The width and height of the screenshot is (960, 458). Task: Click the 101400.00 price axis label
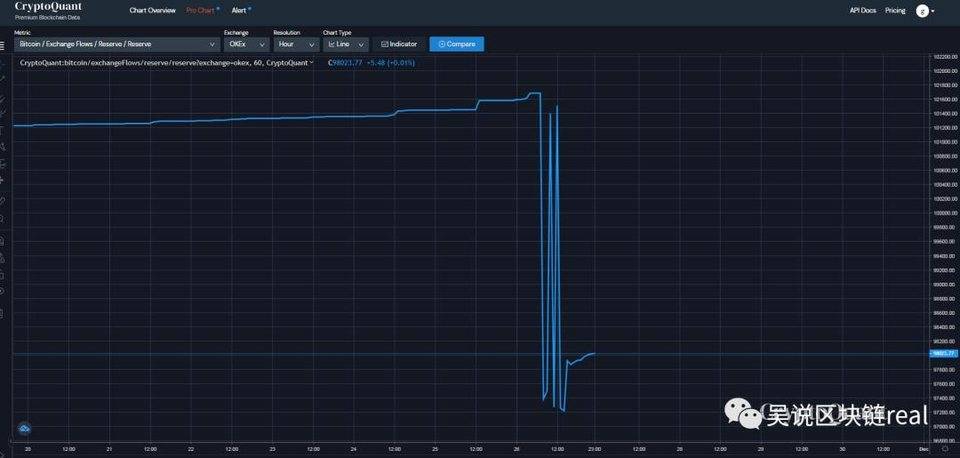click(945, 113)
